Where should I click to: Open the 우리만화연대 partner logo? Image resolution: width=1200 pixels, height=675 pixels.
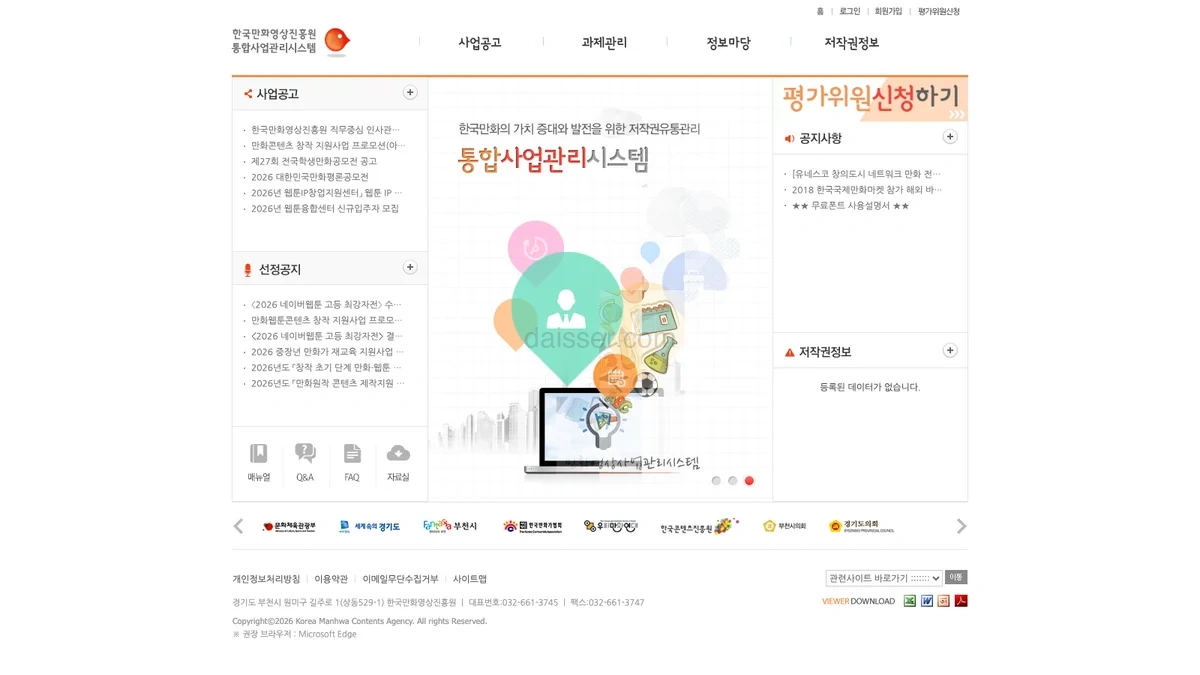(x=611, y=526)
